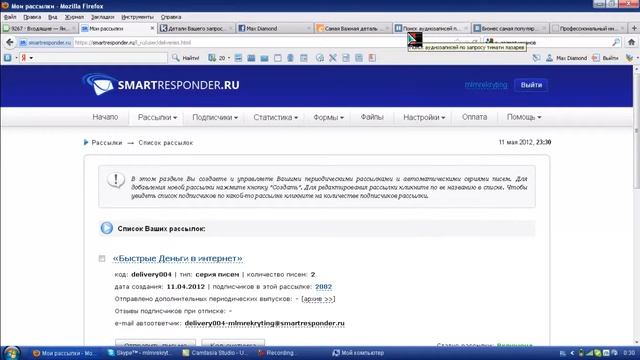Screen dimensions: 640x360
Task: Click the Рассылки breadcrumb link
Action: [107, 142]
